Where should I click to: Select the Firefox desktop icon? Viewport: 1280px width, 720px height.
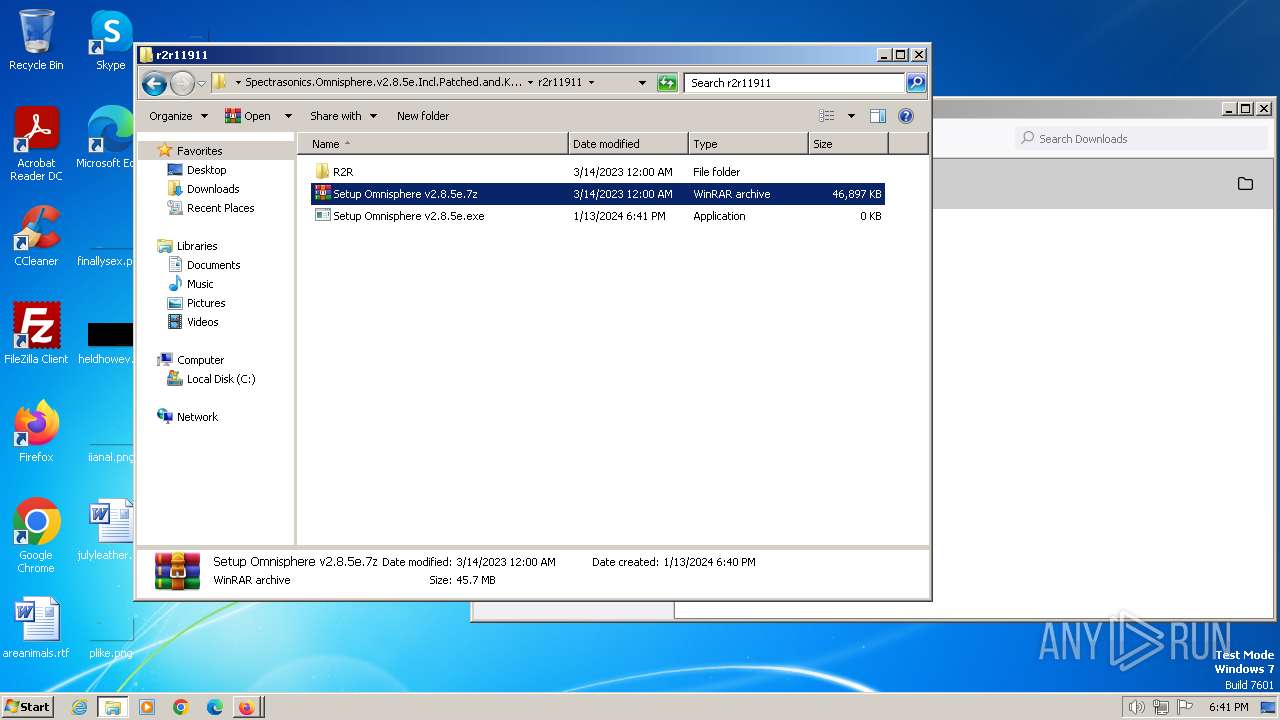[x=36, y=432]
